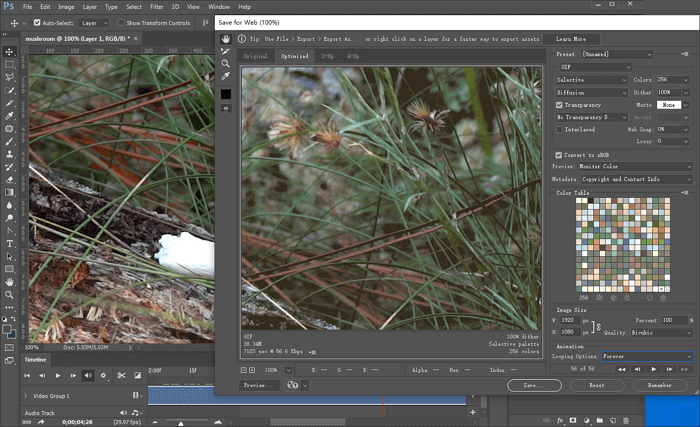Toggle slices visibility icon in dialog
The height and width of the screenshot is (427, 700).
point(226,110)
